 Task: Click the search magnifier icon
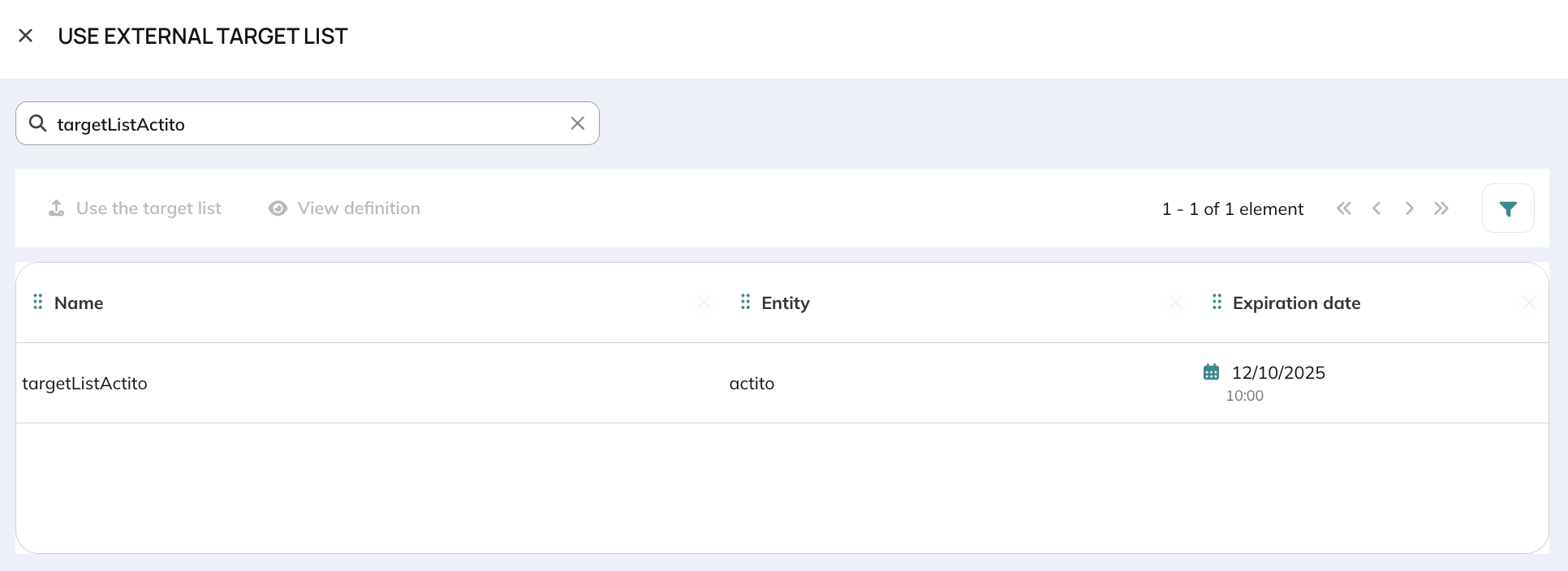(37, 123)
